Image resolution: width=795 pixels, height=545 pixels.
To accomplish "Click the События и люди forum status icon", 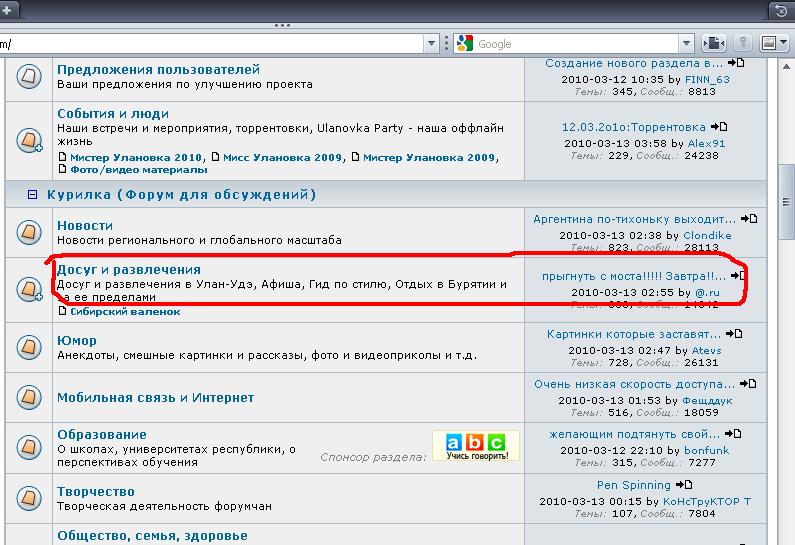I will (29, 140).
